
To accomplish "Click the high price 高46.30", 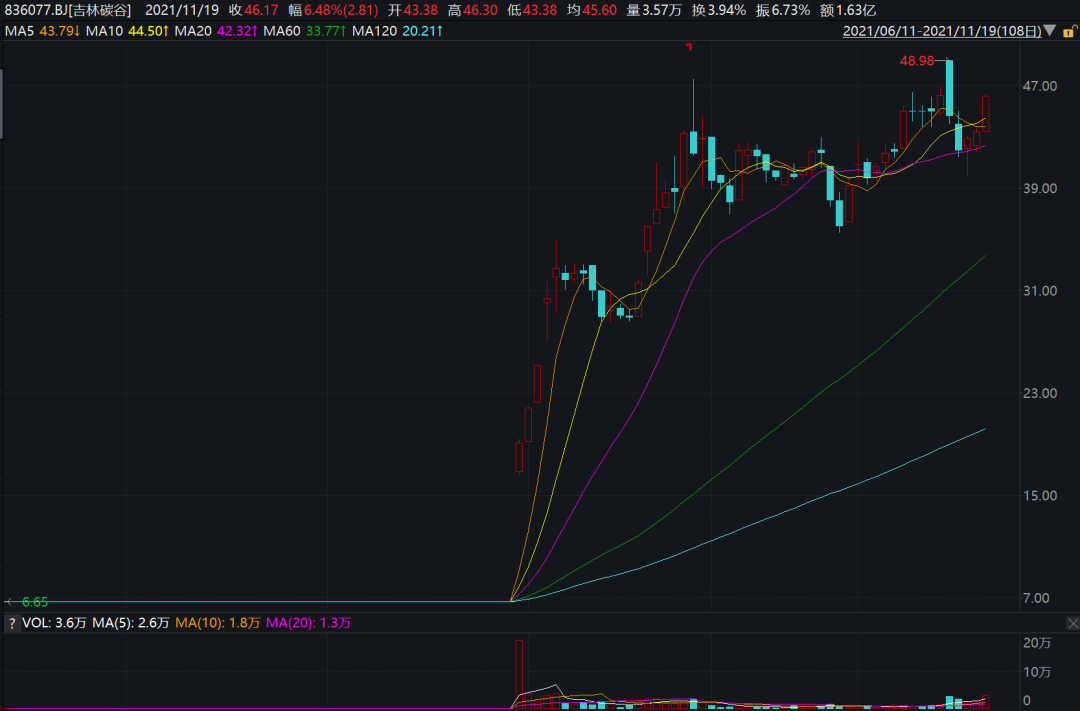I will point(472,10).
